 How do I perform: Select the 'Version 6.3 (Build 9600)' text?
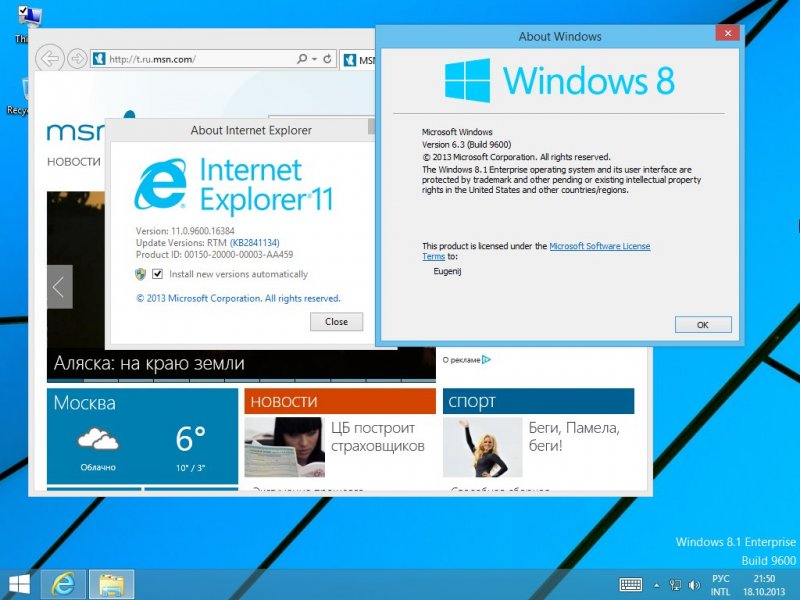tap(466, 144)
